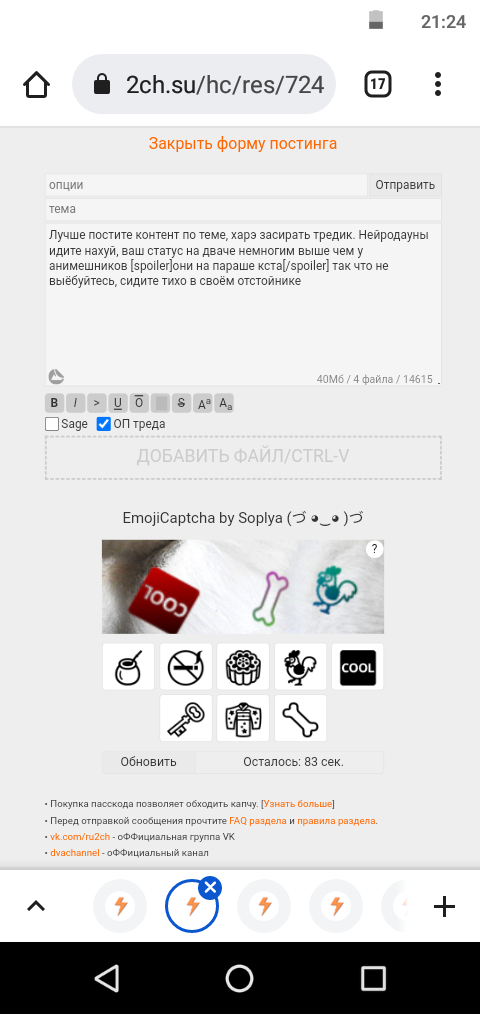
Task: Uncheck the ОП треда checkbox
Action: pos(104,424)
